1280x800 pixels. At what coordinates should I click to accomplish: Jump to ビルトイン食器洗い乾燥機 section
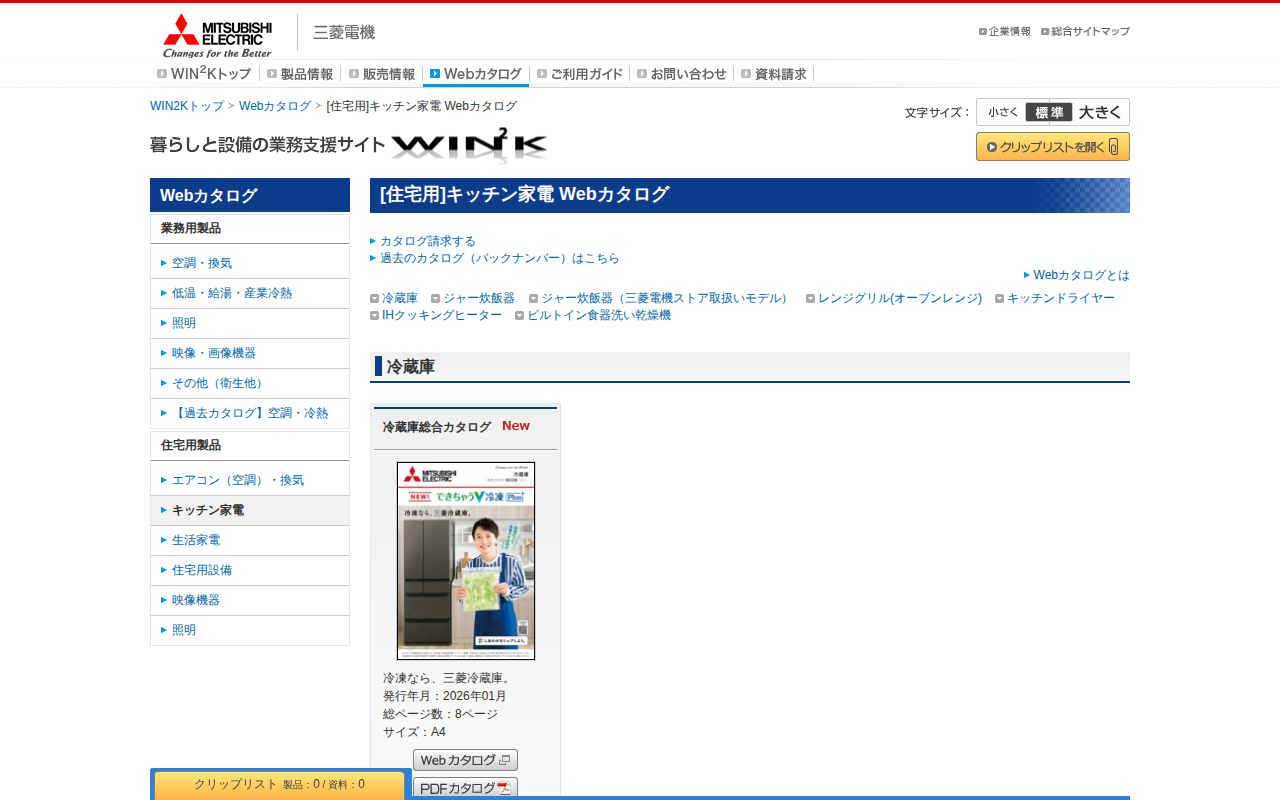coord(599,315)
